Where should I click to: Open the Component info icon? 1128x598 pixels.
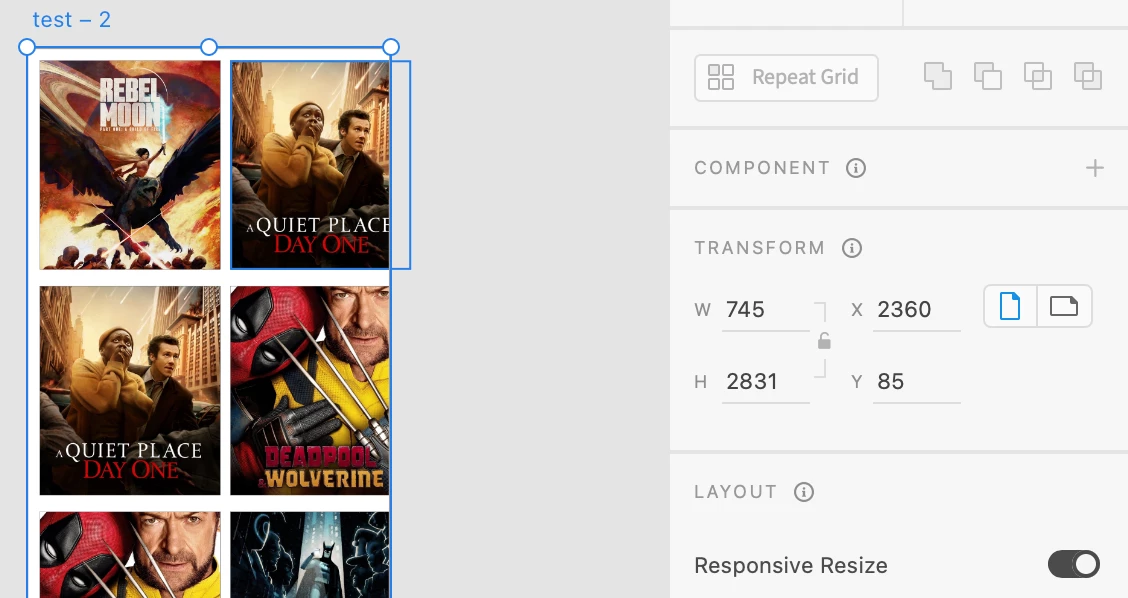coord(855,168)
